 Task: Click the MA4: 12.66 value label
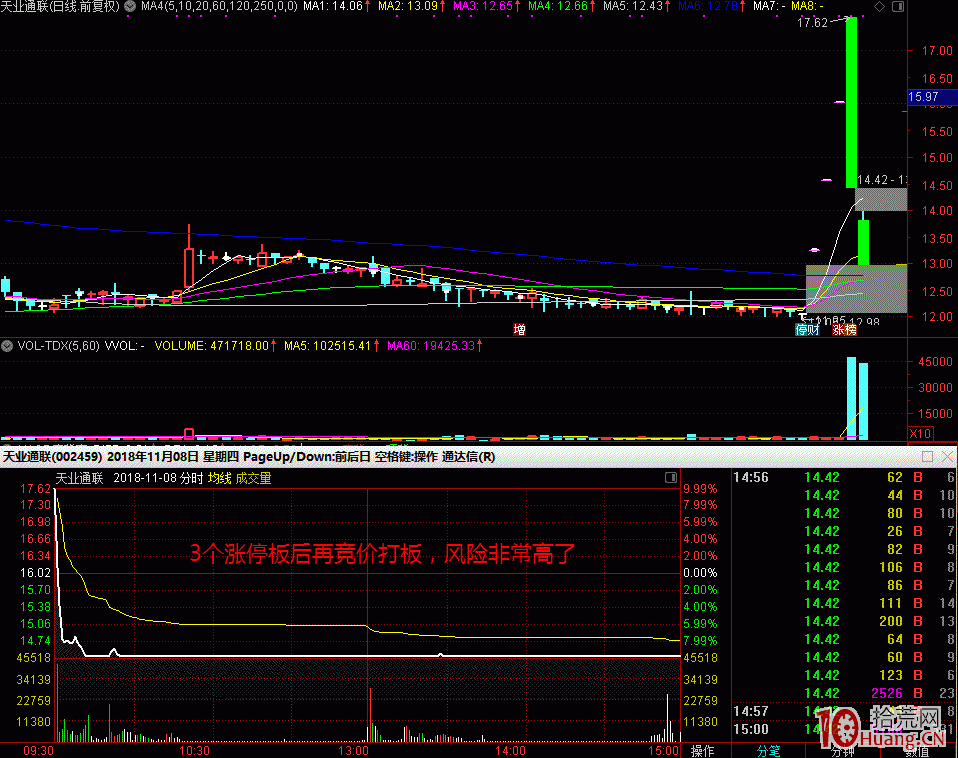click(x=561, y=6)
